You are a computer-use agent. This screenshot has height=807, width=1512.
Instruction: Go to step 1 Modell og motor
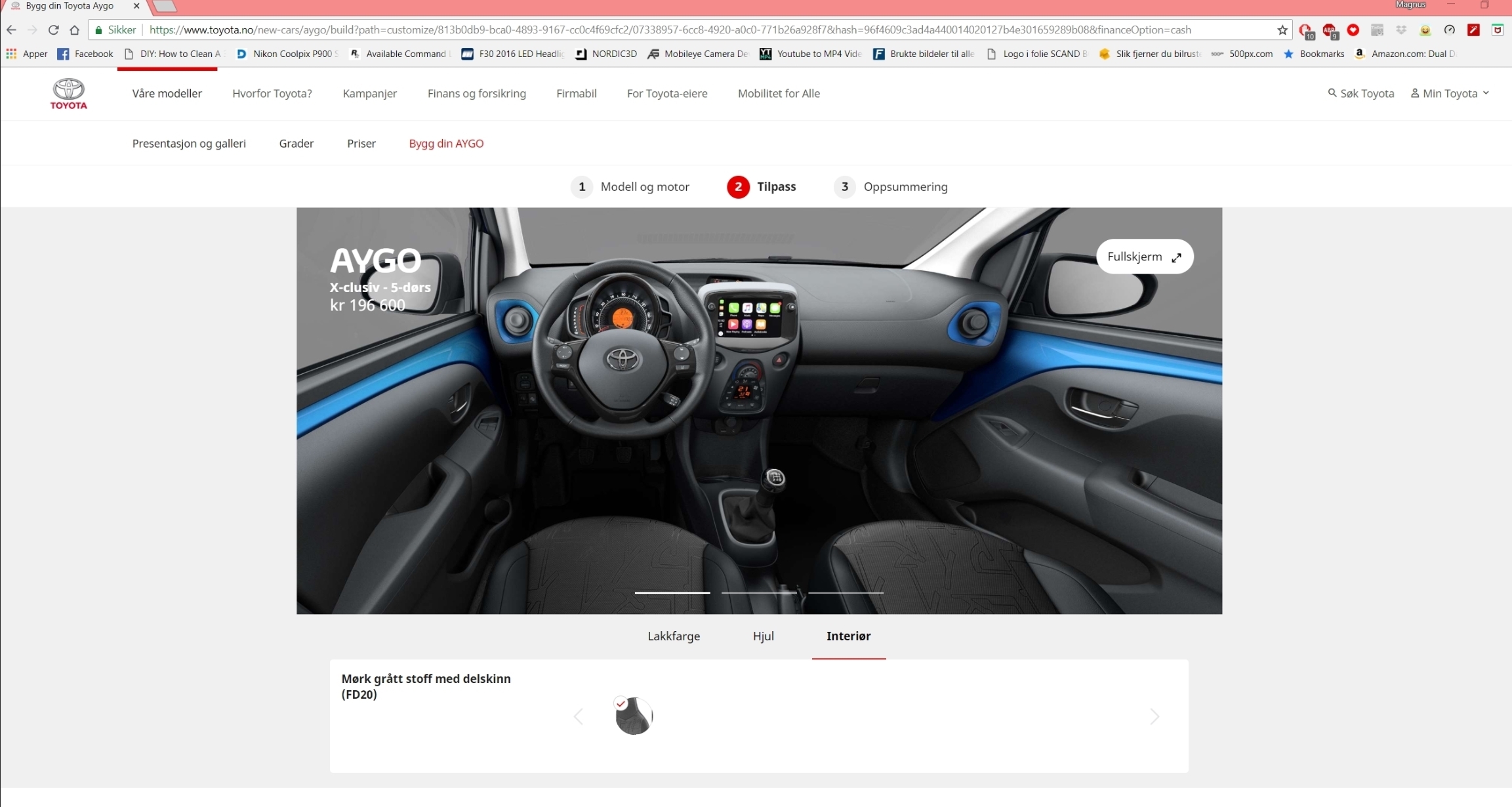coord(630,187)
